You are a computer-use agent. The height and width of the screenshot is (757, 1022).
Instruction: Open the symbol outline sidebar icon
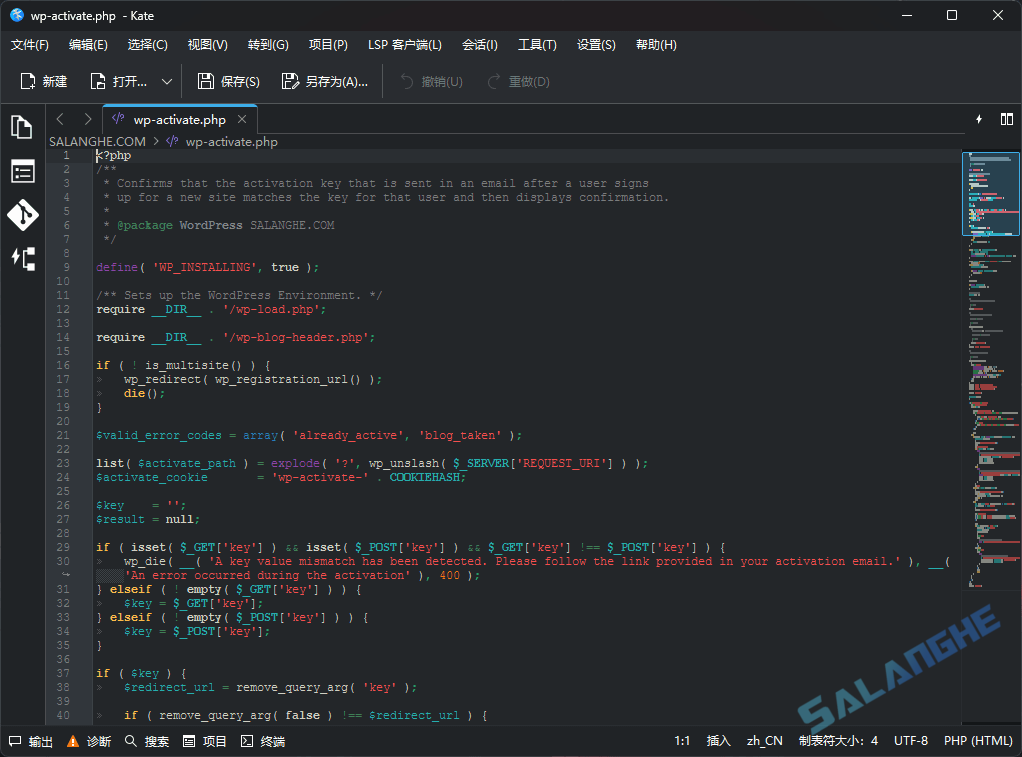coord(22,259)
